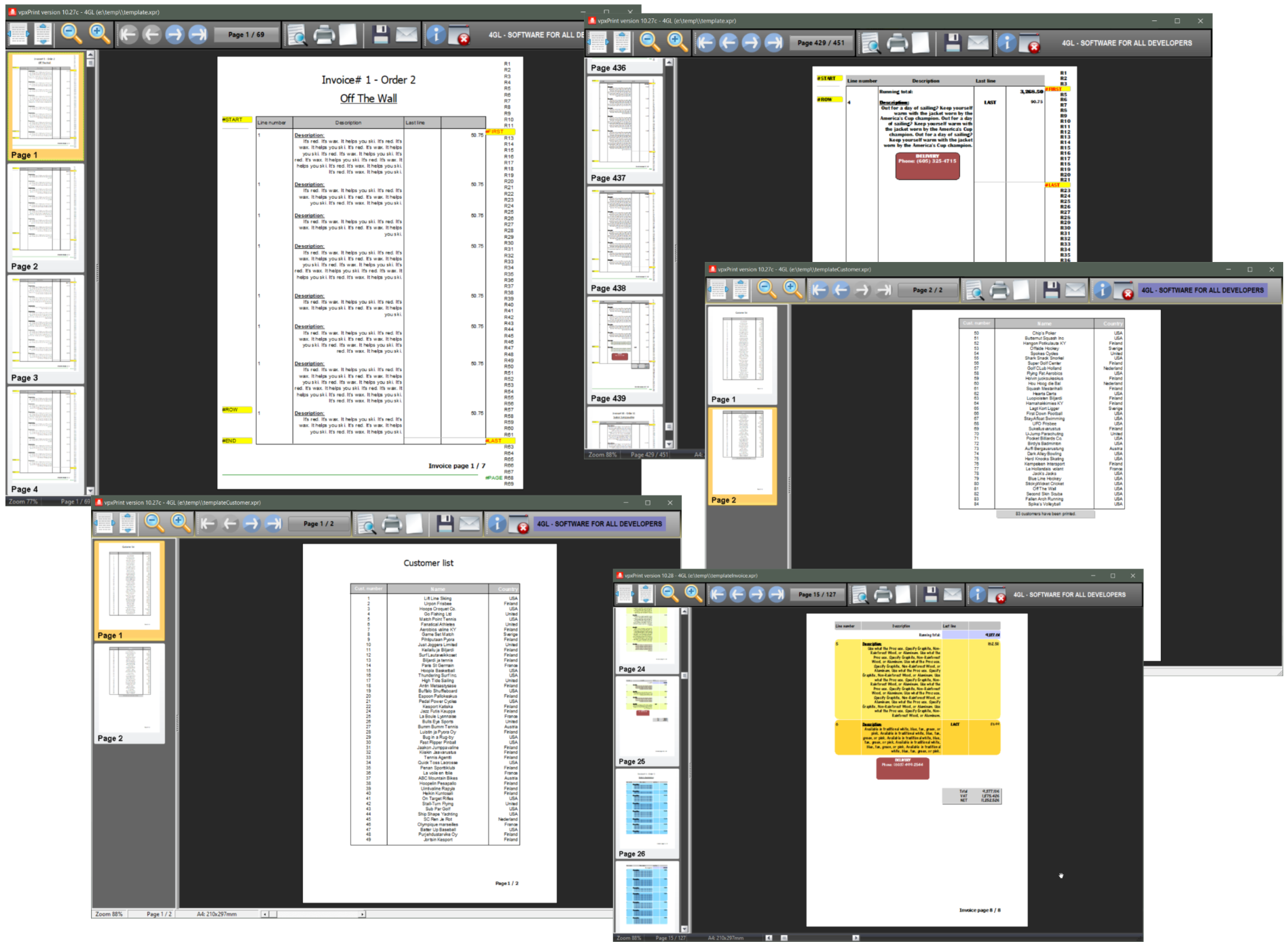
Task: Click the envelope icon in Page 2 / 2 window
Action: point(1075,290)
